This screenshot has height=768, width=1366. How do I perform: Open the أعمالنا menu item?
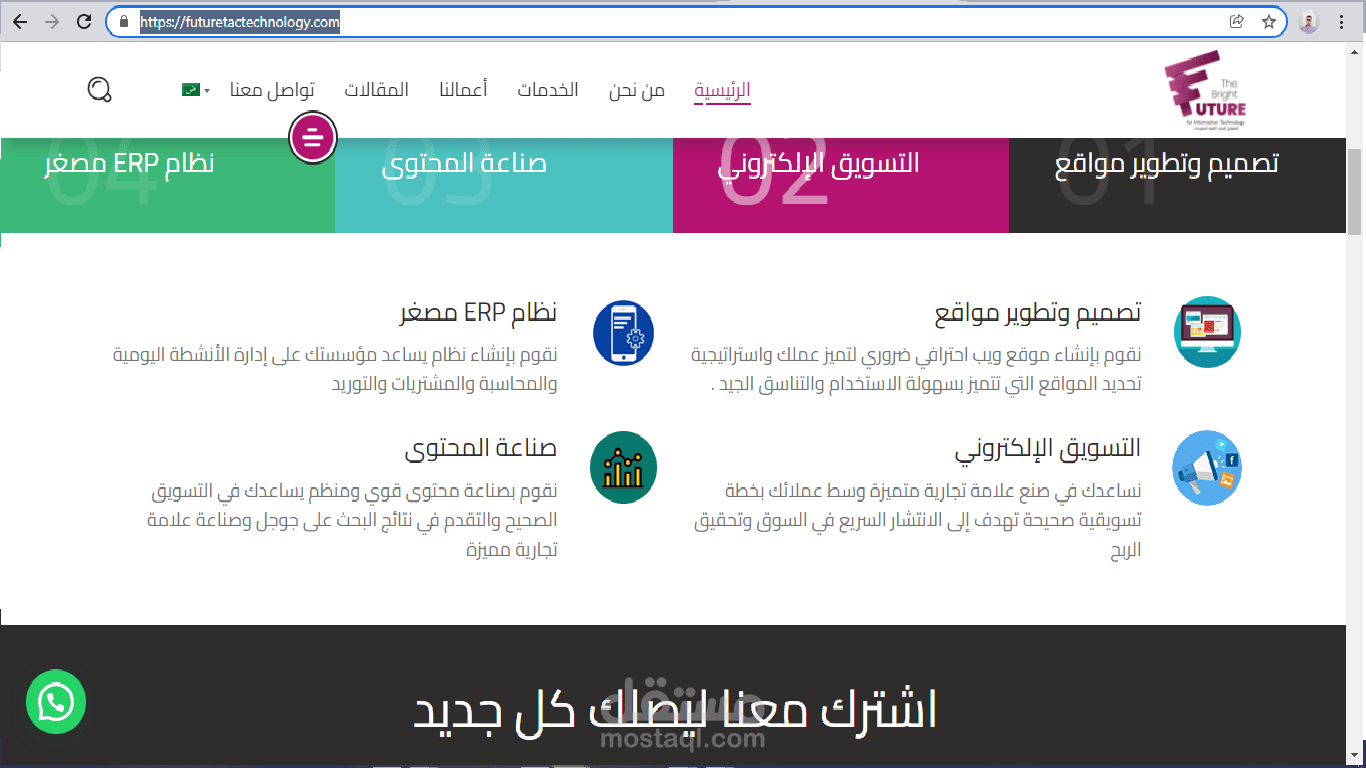pos(463,90)
